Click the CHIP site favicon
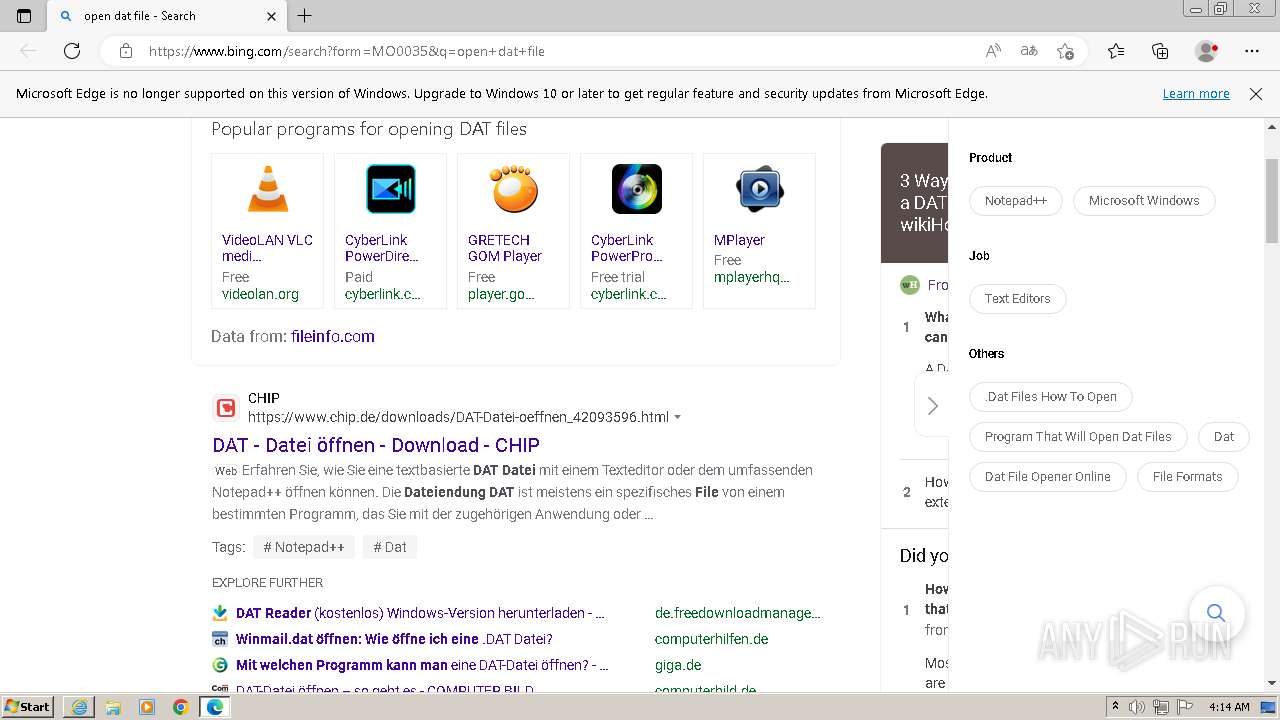This screenshot has height=720, width=1280. tap(226, 407)
